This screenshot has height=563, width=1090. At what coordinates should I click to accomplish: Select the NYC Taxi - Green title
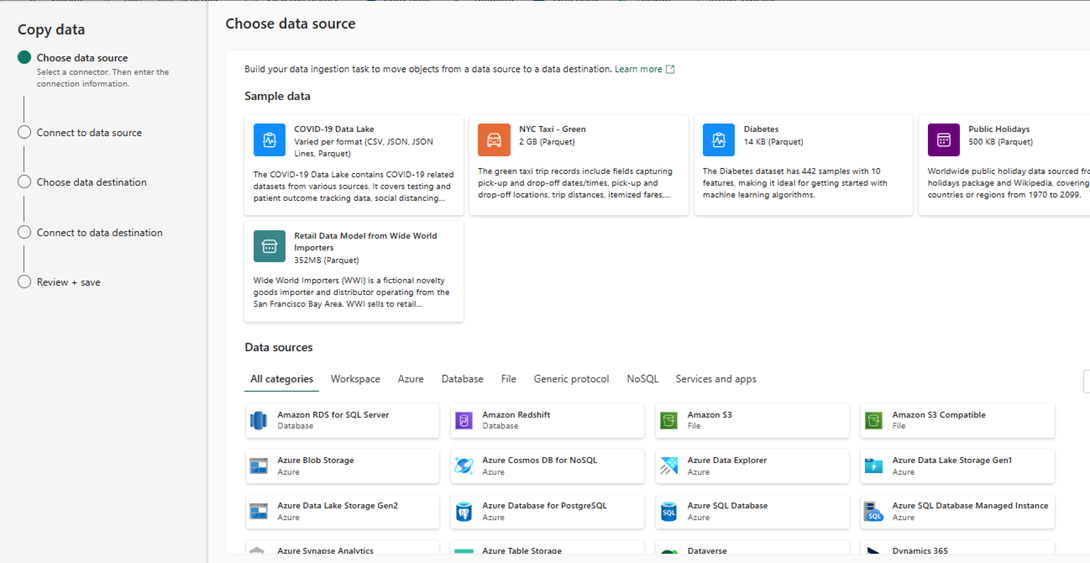552,129
